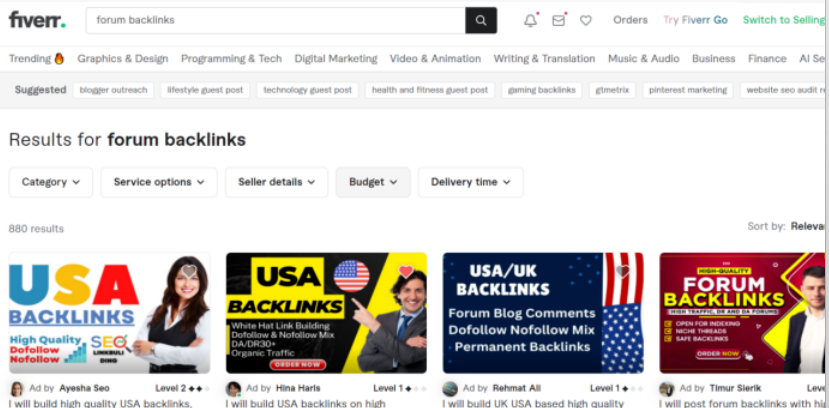Image resolution: width=829 pixels, height=408 pixels.
Task: Toggle heart on Hina Haris's gig
Action: coord(405,271)
